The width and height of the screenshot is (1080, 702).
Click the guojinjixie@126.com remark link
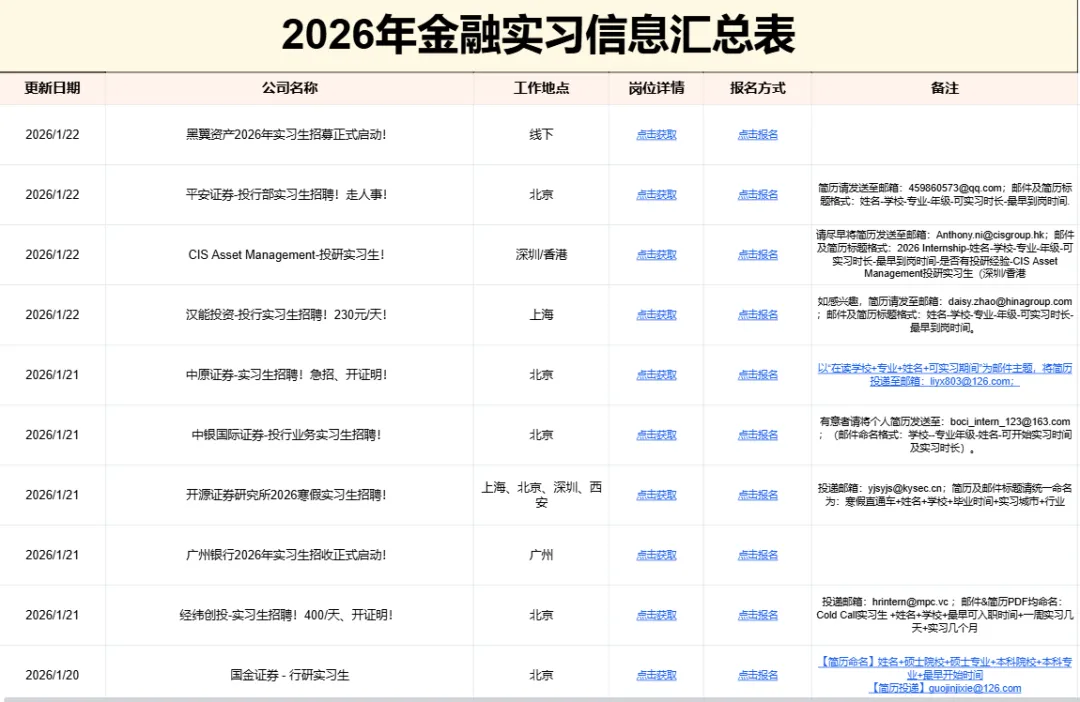pos(944,674)
